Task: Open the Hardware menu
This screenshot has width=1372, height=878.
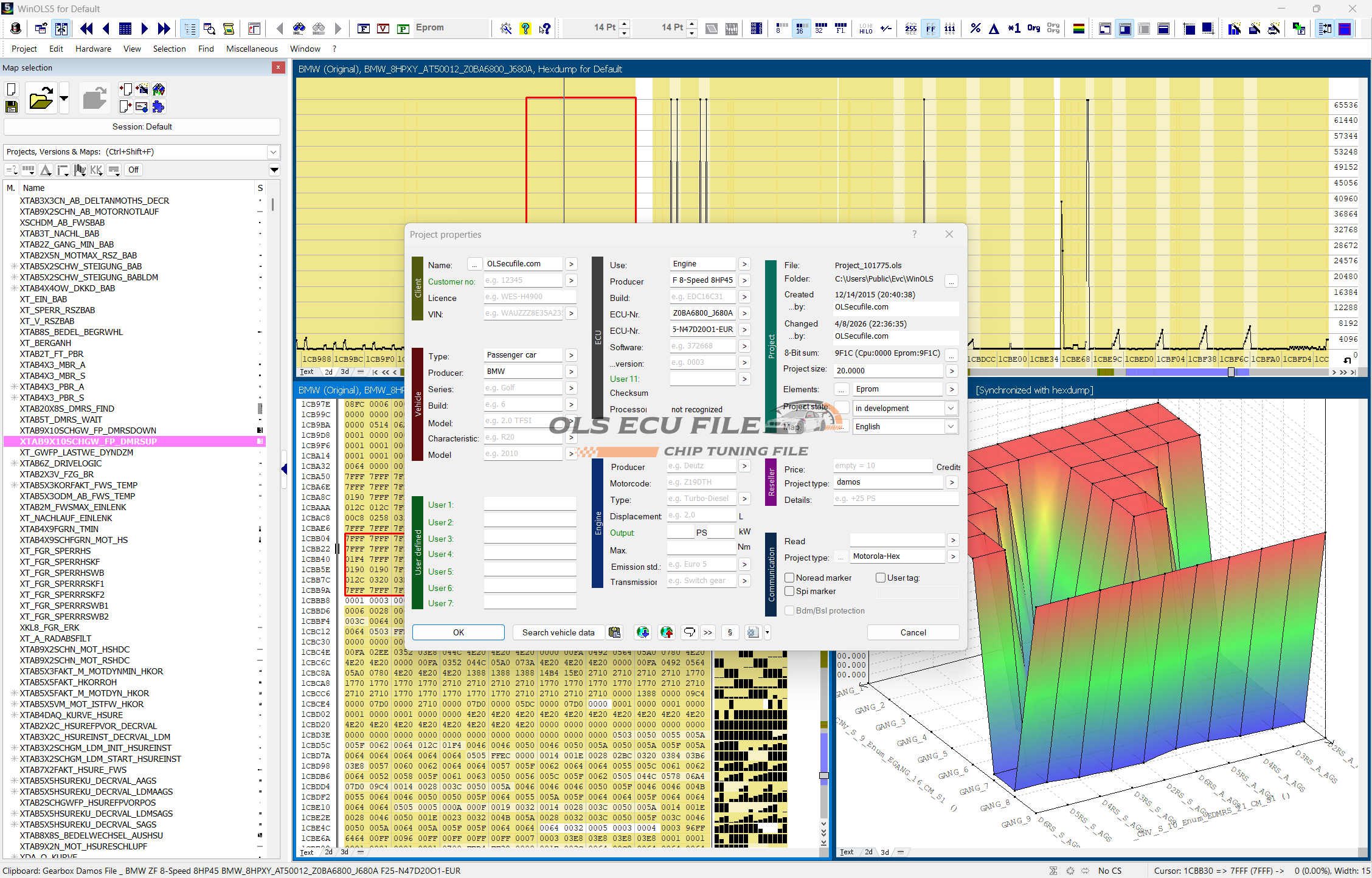Action: tap(93, 49)
